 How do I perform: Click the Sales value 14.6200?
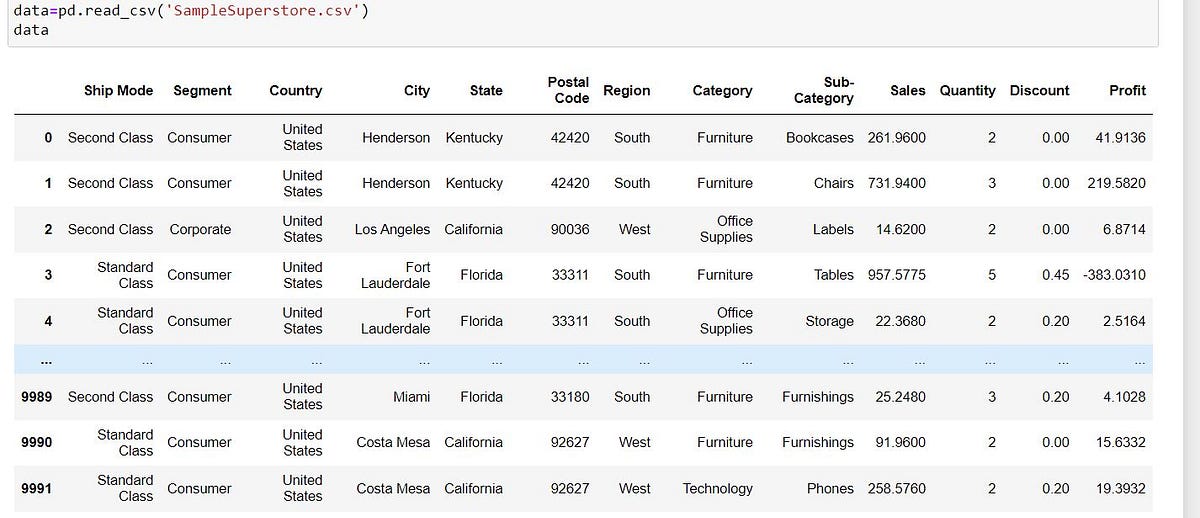(901, 229)
